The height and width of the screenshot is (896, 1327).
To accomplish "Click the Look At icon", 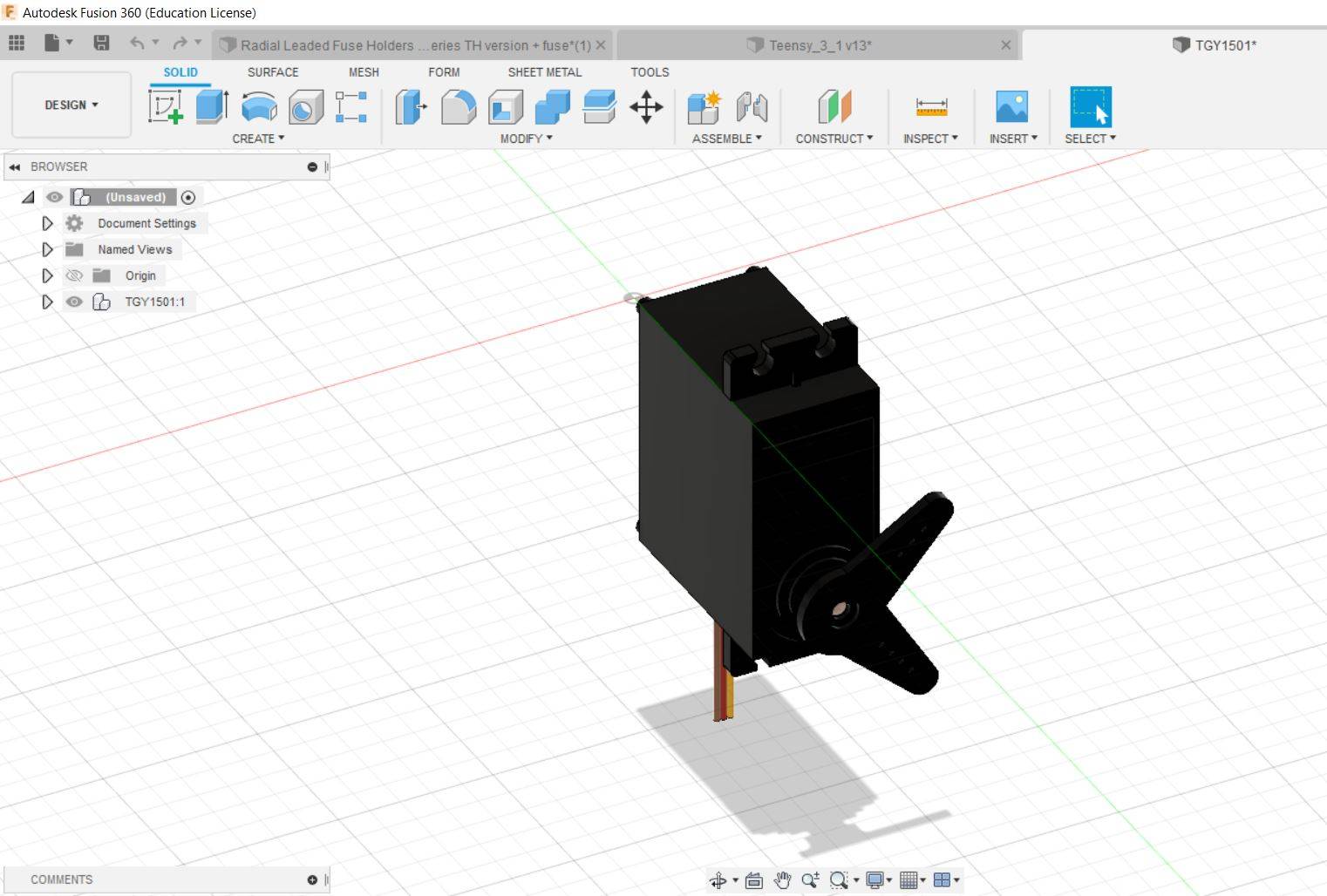I will 754,880.
